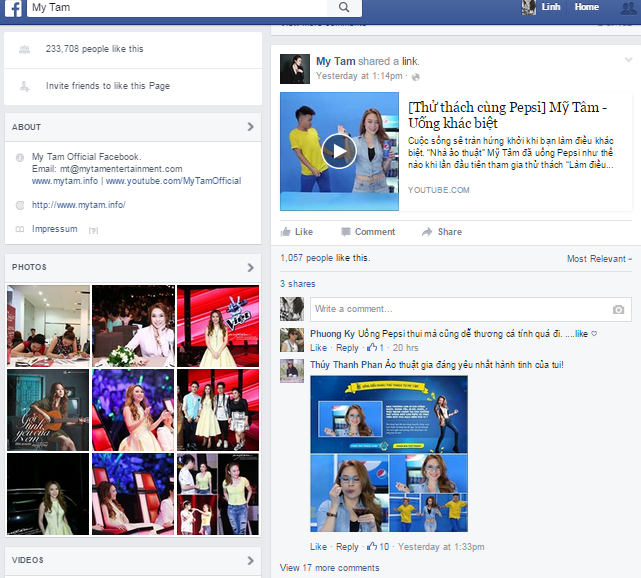Click View 17 more comments
641x578 pixels.
click(x=329, y=568)
